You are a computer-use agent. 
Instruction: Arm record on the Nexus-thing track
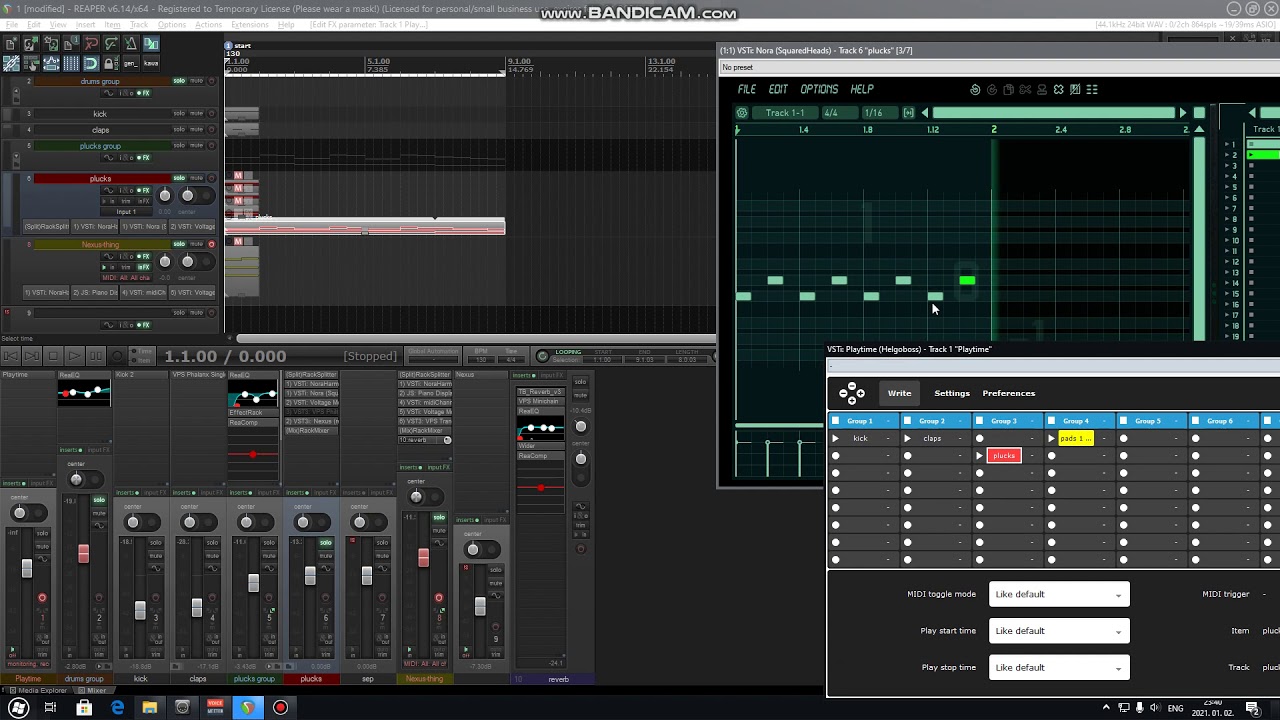click(x=211, y=244)
